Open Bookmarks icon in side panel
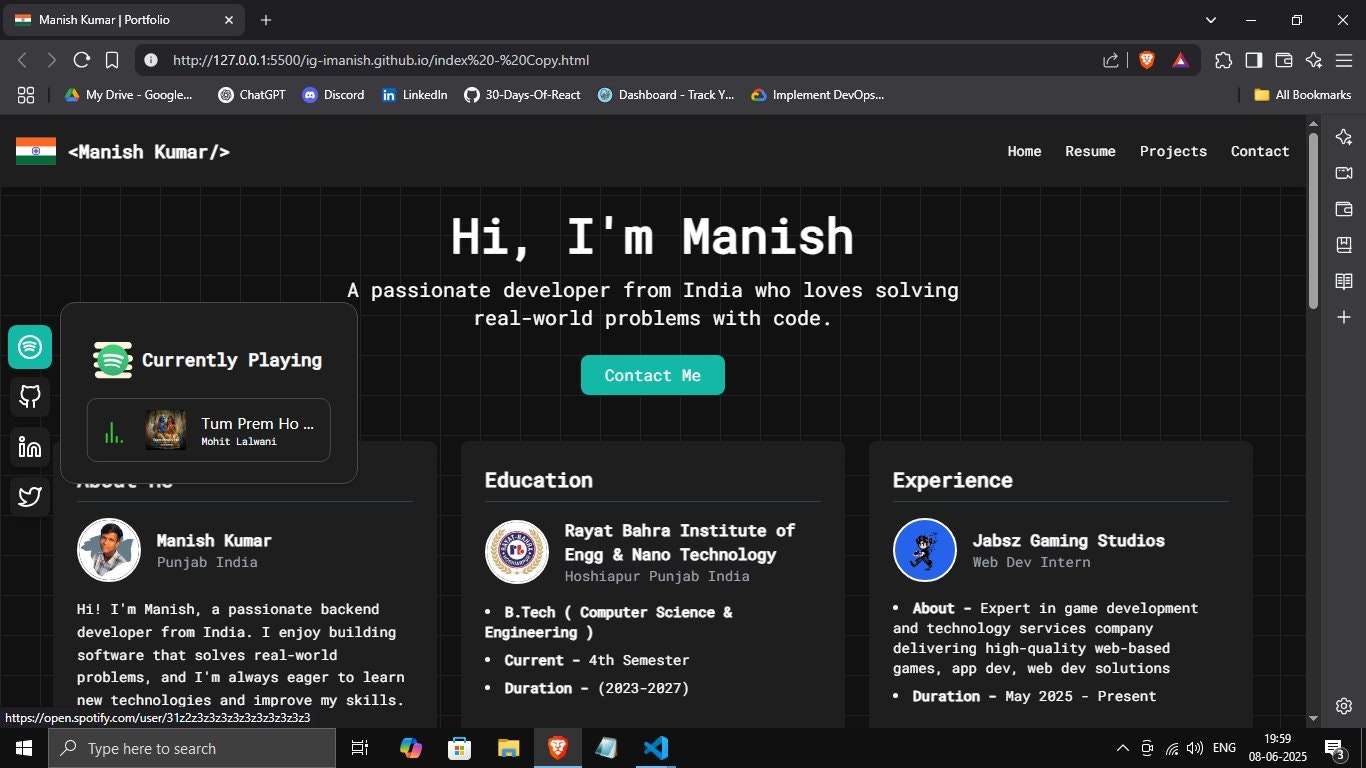Image resolution: width=1366 pixels, height=768 pixels. pyautogui.click(x=1344, y=245)
